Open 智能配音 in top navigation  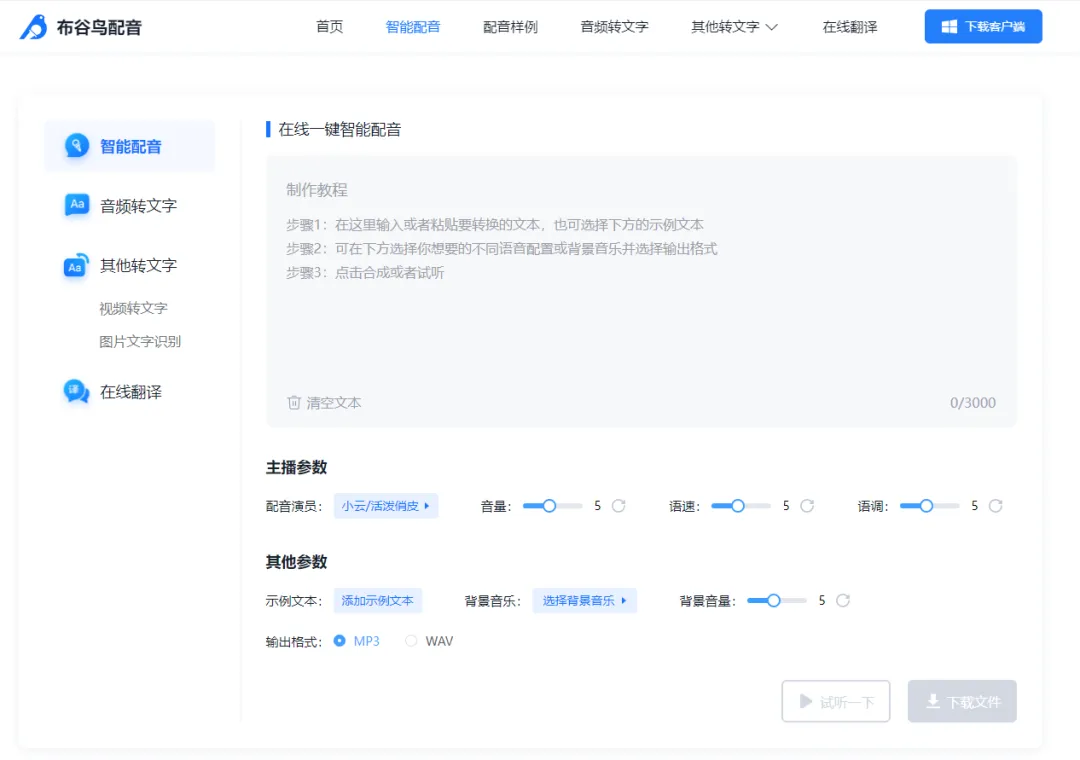click(413, 27)
